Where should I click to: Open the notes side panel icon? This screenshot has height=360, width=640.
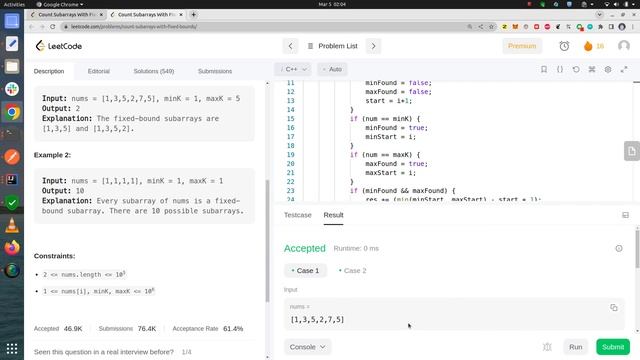point(631,151)
